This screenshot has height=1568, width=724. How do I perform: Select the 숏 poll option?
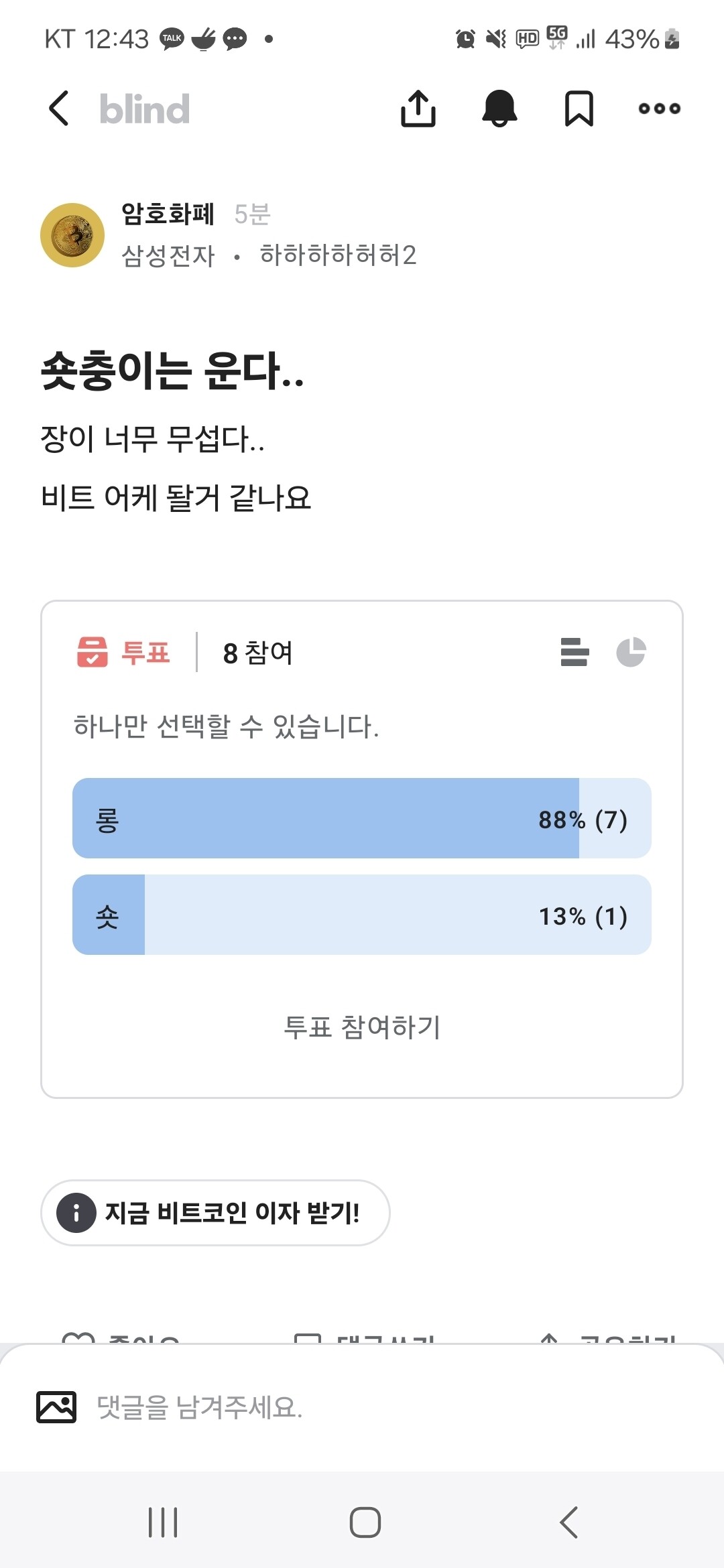[362, 916]
